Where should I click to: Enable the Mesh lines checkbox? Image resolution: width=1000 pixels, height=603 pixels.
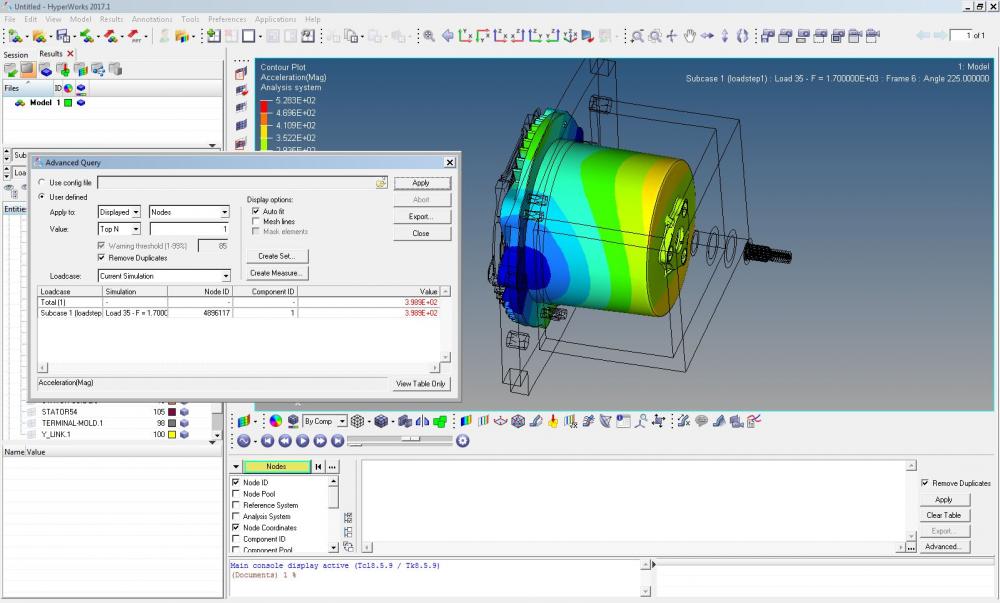256,221
